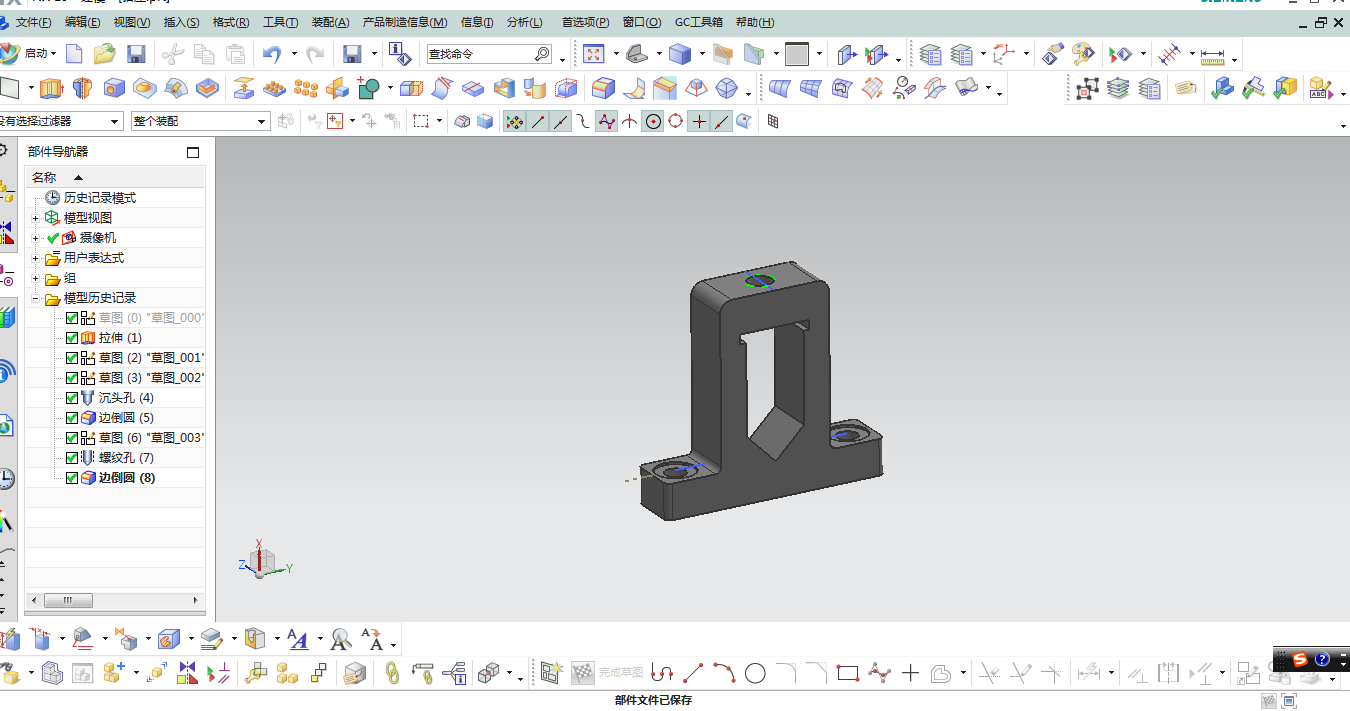Viewport: 1350px width, 711px height.
Task: Uncheck the 拉伸 (1) feature checkbox
Action: pos(72,338)
